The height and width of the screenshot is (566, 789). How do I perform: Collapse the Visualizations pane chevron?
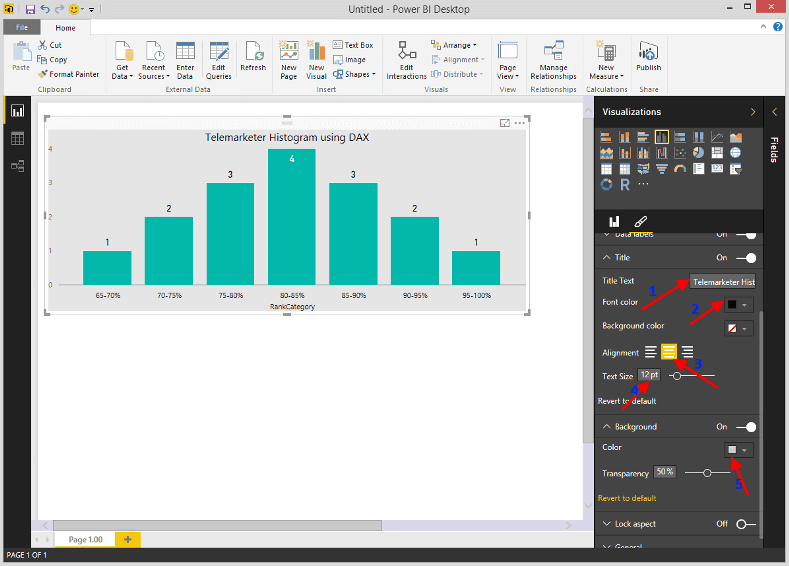coord(752,112)
